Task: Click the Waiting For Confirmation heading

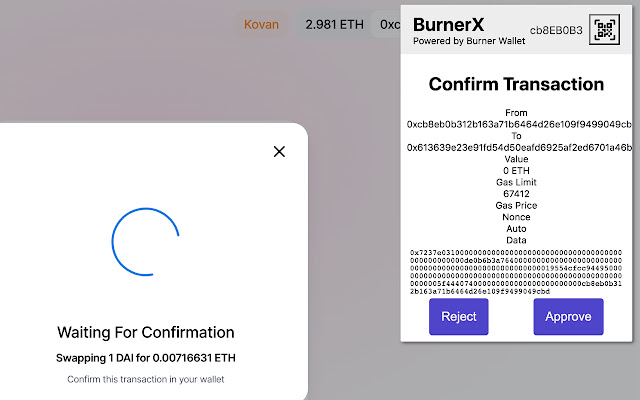Action: 146,332
